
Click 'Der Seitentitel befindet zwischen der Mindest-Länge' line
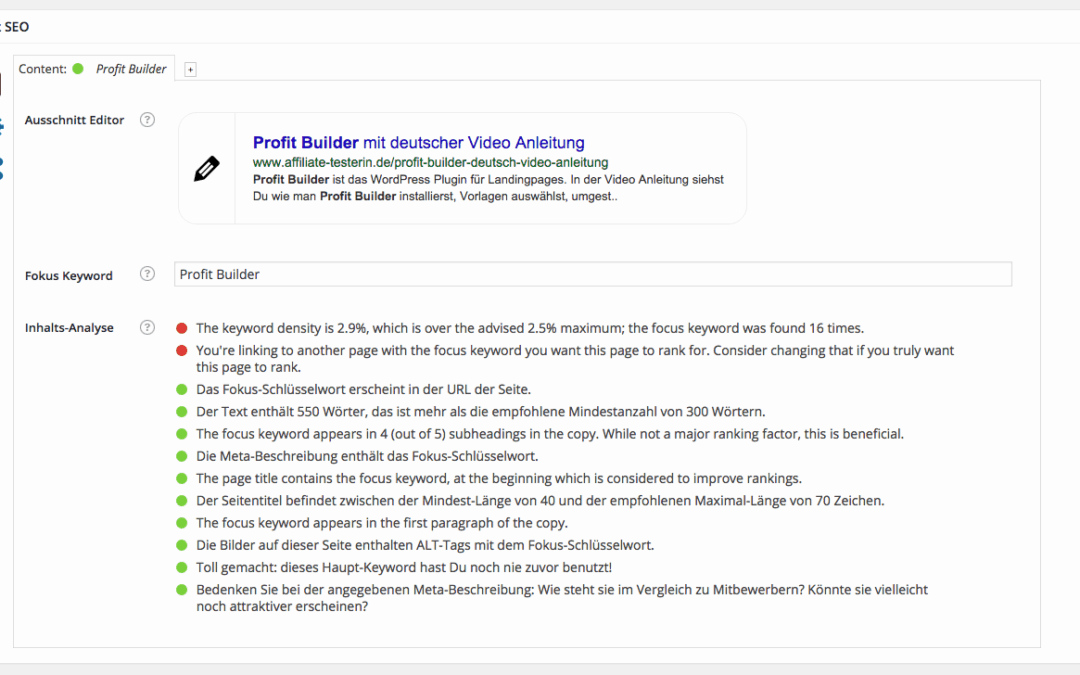(x=540, y=501)
